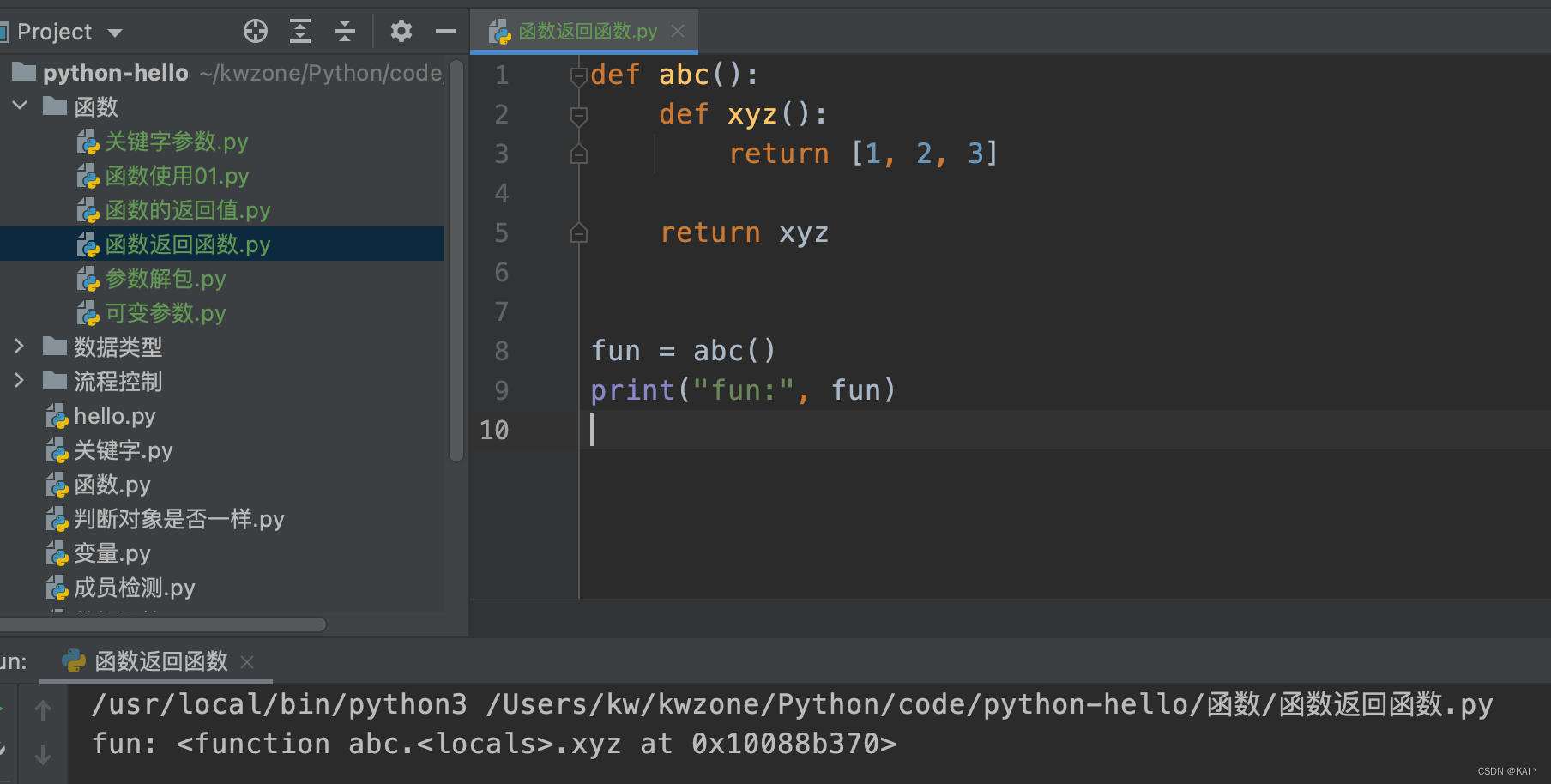1551x784 pixels.
Task: Collapse the 函数 folder
Action: (21, 106)
